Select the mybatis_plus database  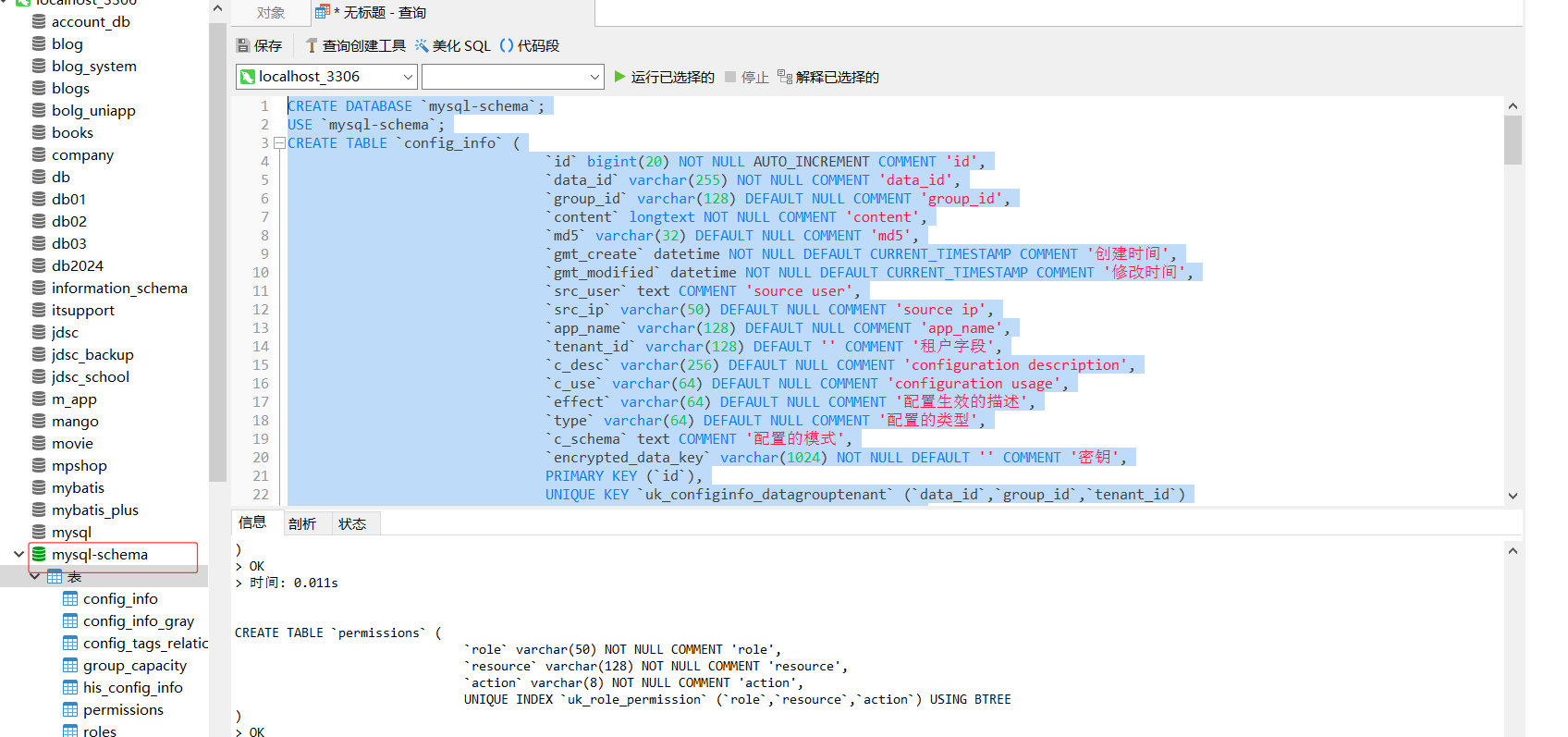(x=94, y=510)
